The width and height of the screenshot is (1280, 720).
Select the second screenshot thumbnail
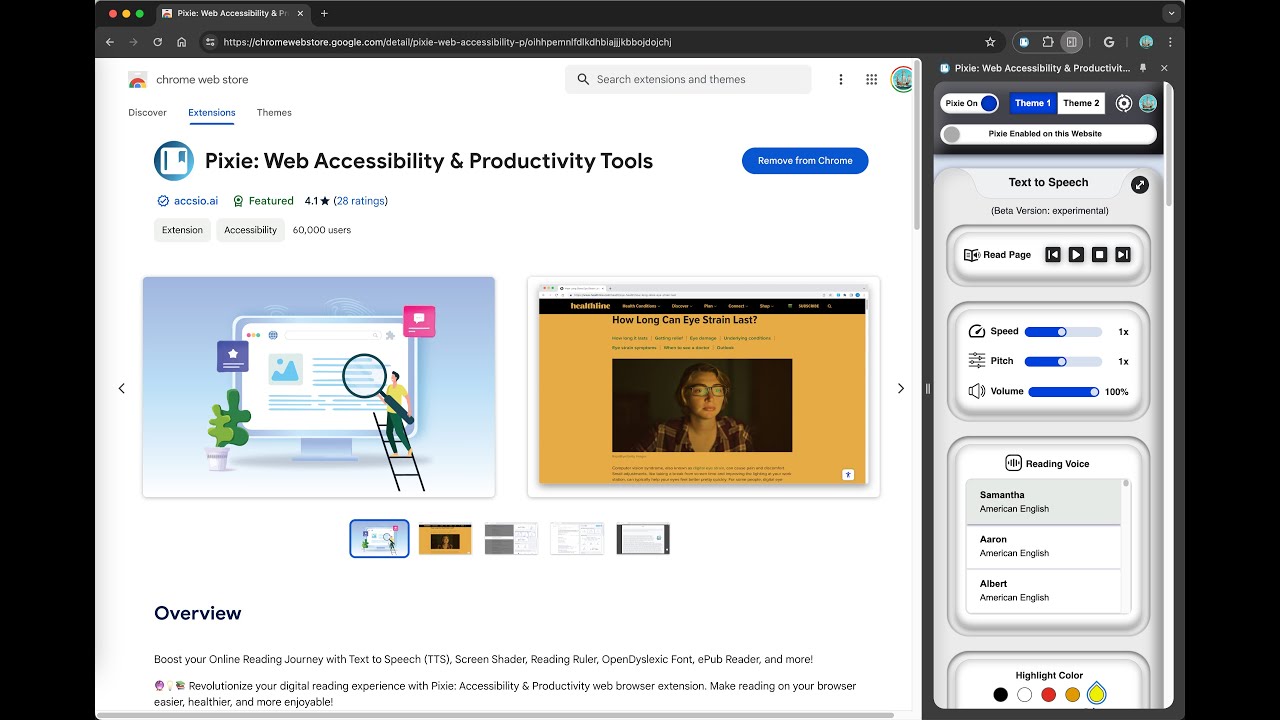[x=445, y=539]
